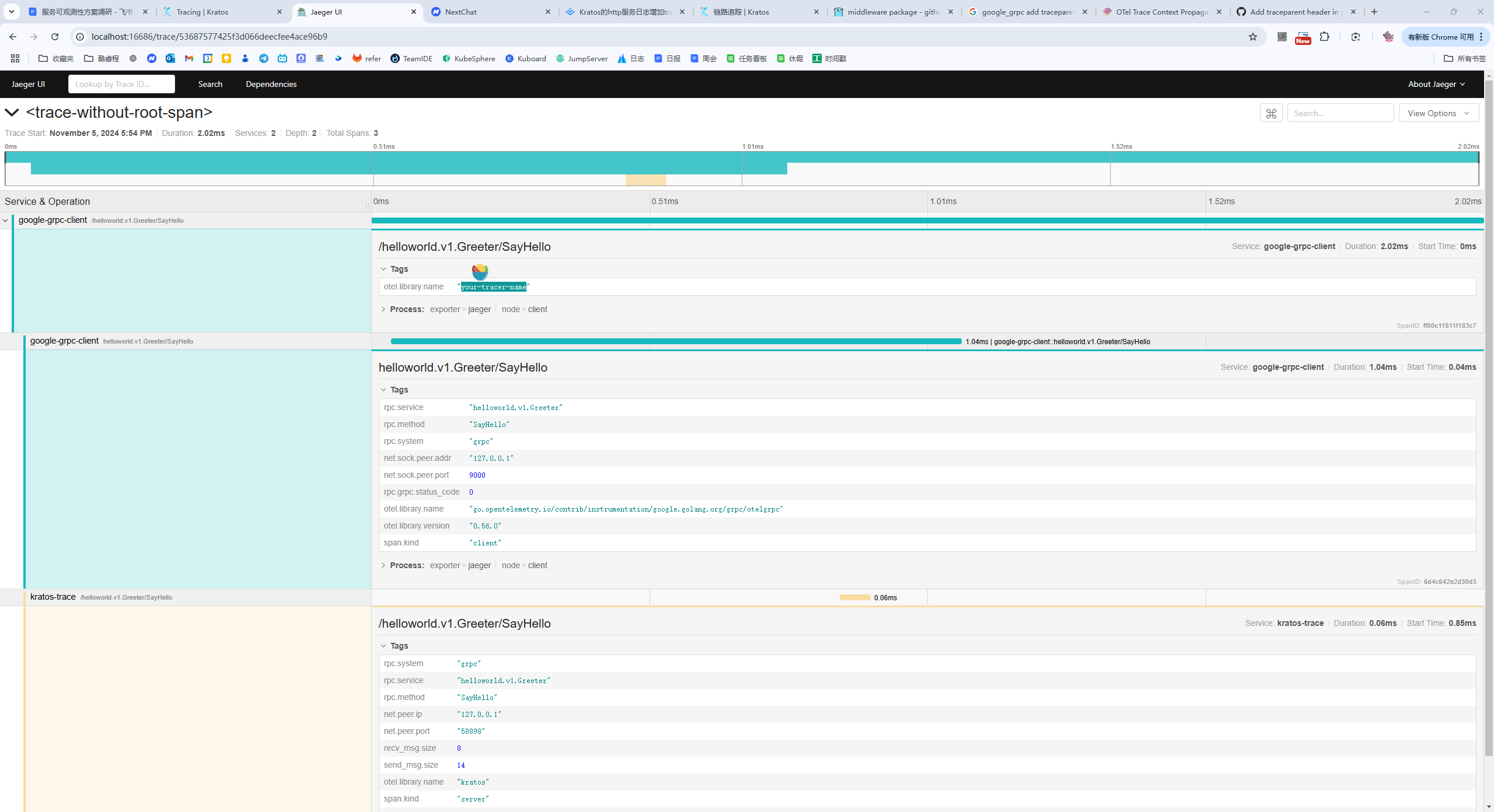Viewport: 1494px width, 812px height.
Task: Collapse the trace header chevron
Action: (x=12, y=112)
